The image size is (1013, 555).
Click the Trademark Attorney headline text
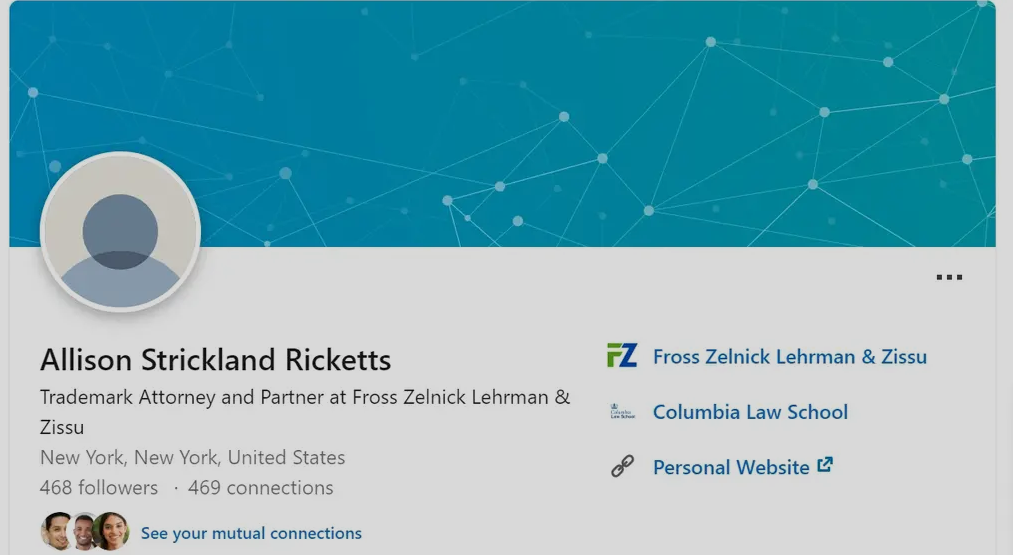[x=305, y=398]
